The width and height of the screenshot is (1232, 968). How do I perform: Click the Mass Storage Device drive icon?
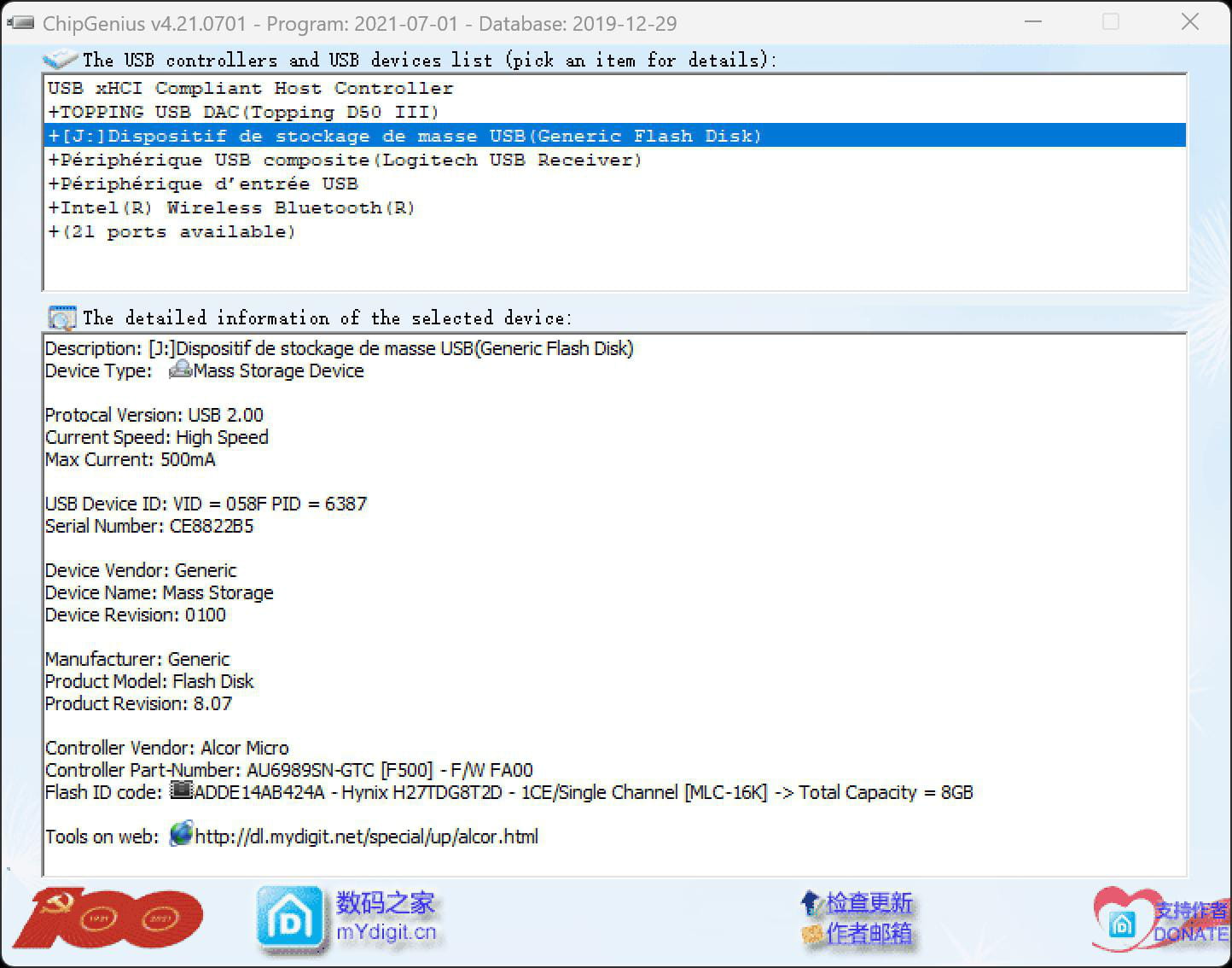click(x=180, y=369)
